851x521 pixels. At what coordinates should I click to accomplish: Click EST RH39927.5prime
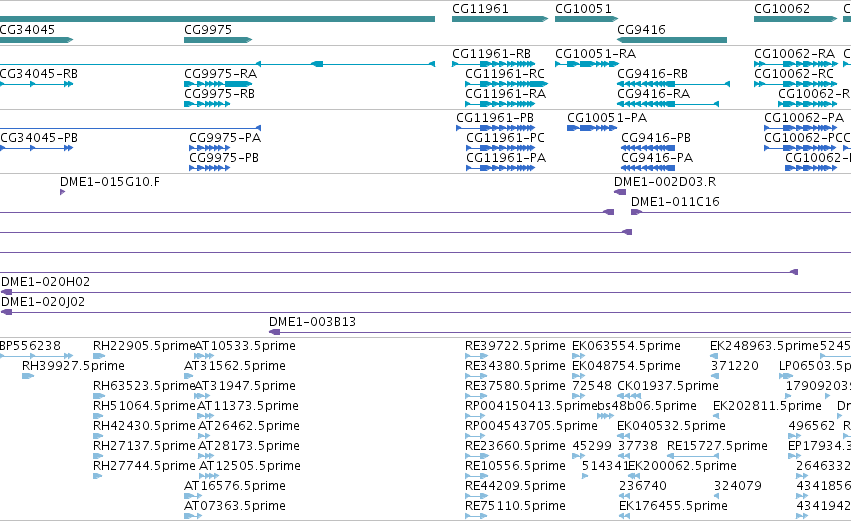coord(73,366)
